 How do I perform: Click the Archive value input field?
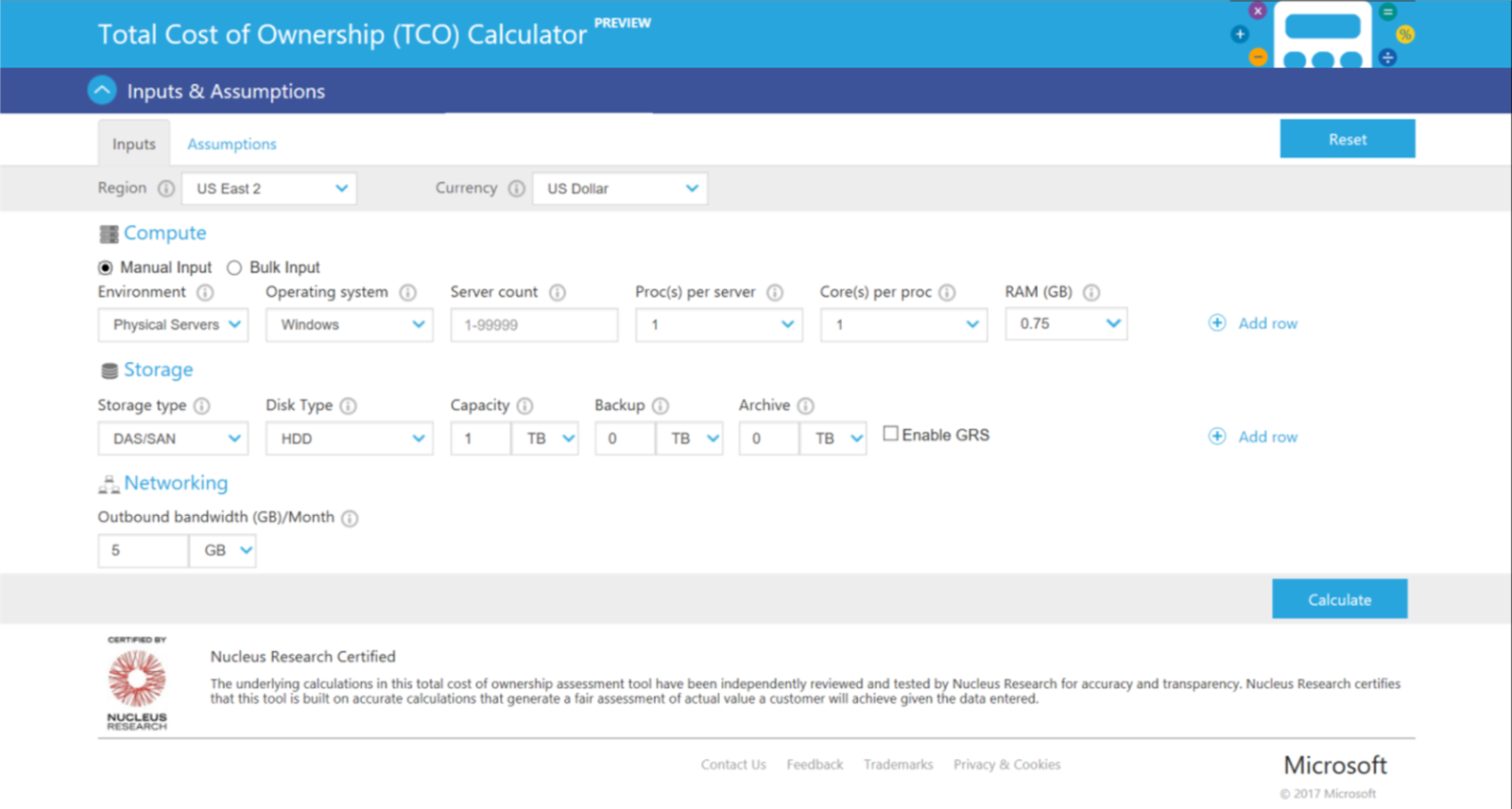tap(769, 439)
